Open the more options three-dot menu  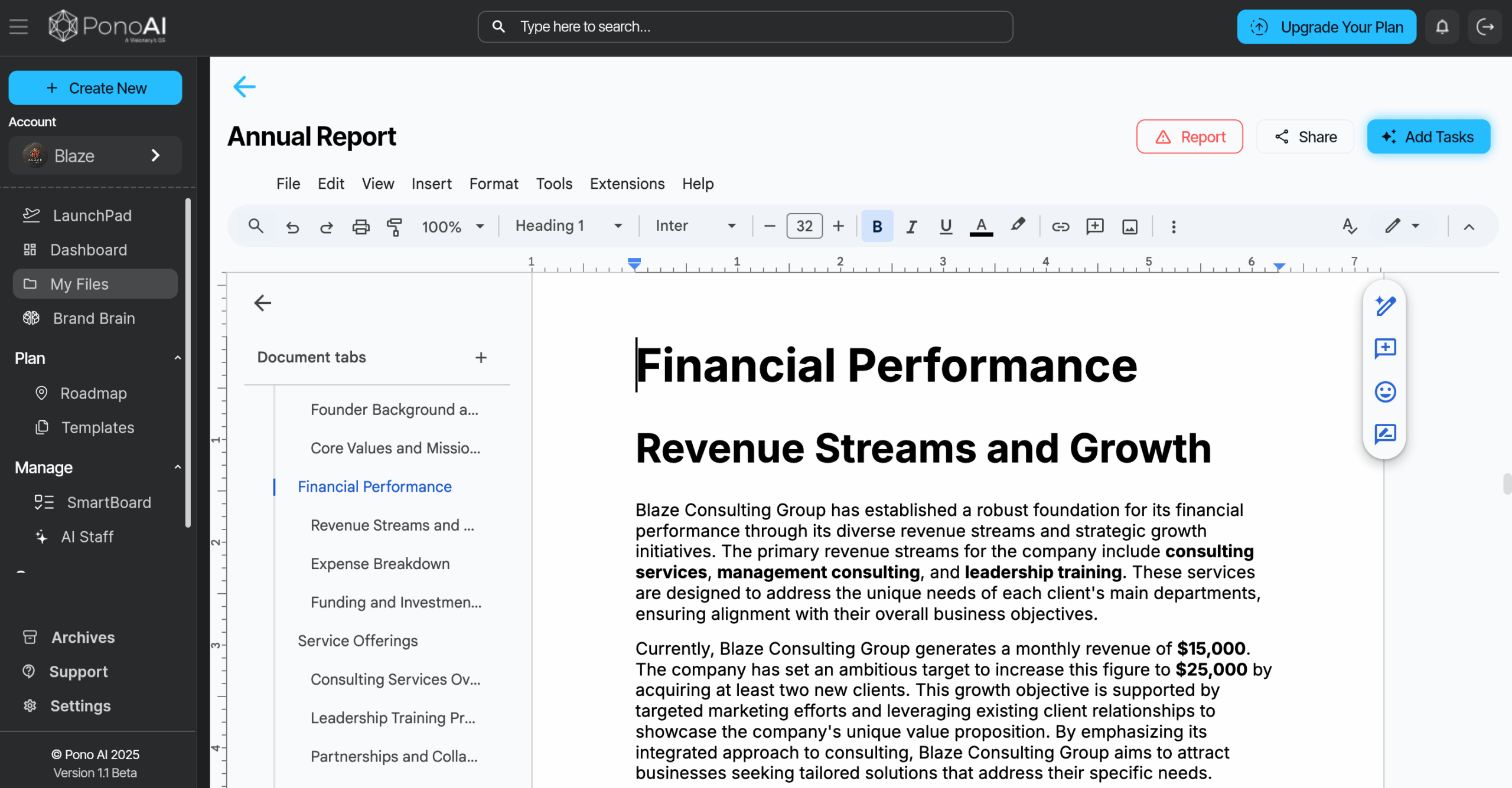point(1174,227)
